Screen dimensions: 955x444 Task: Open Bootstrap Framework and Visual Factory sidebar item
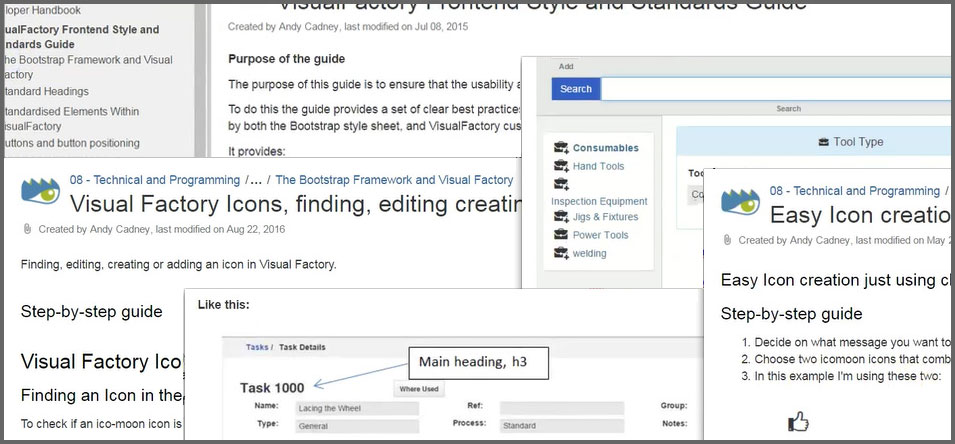(x=88, y=67)
